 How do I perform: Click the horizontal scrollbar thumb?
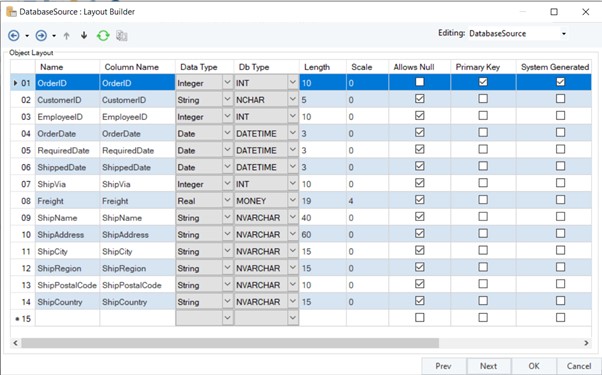pos(230,343)
